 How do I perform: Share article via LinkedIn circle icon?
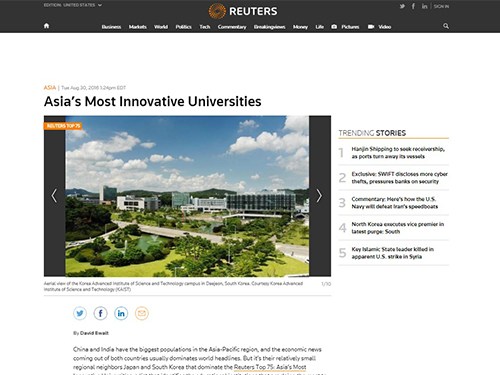coord(121,313)
